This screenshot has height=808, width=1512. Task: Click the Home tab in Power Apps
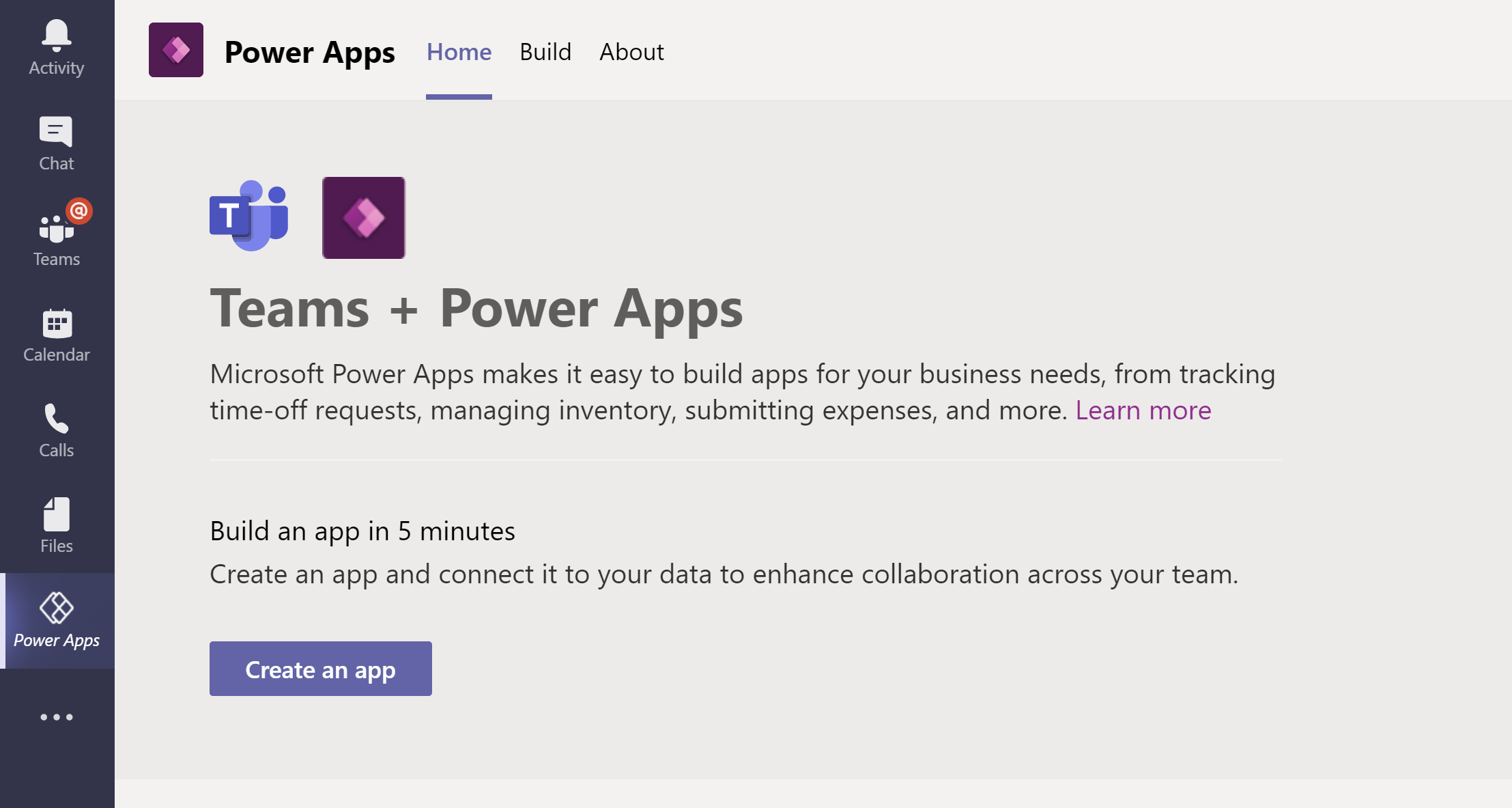[459, 52]
